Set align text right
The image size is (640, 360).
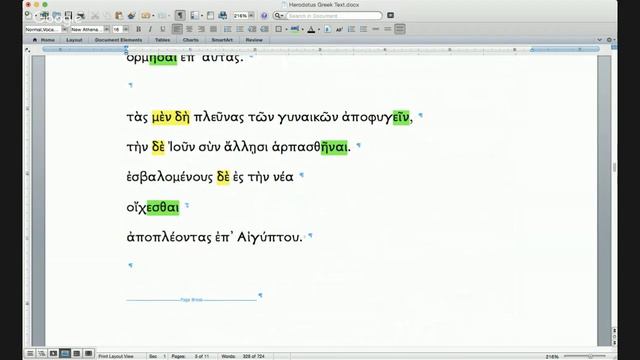tap(201, 29)
